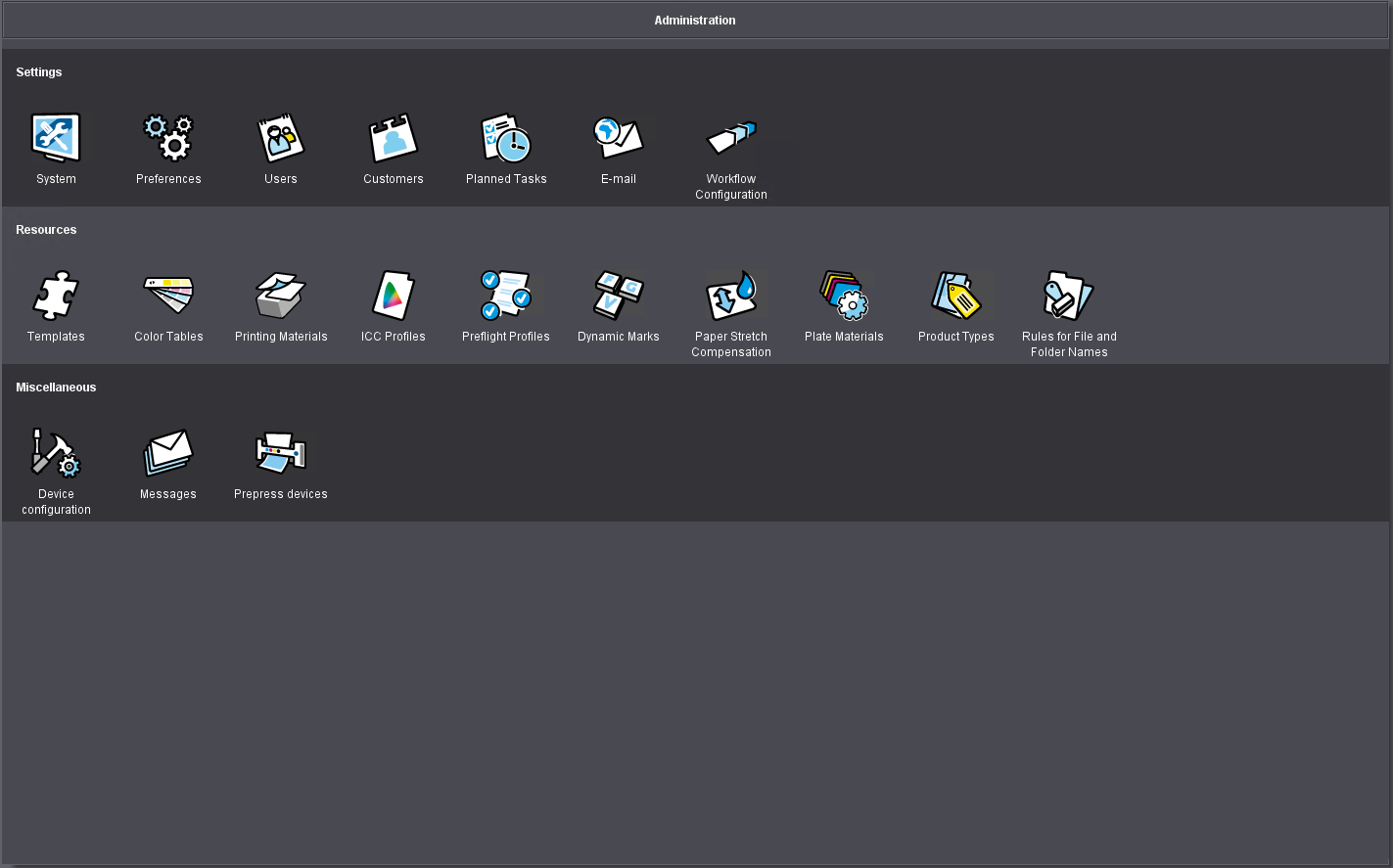1393x868 pixels.
Task: Click the Administration title bar
Action: (x=695, y=21)
